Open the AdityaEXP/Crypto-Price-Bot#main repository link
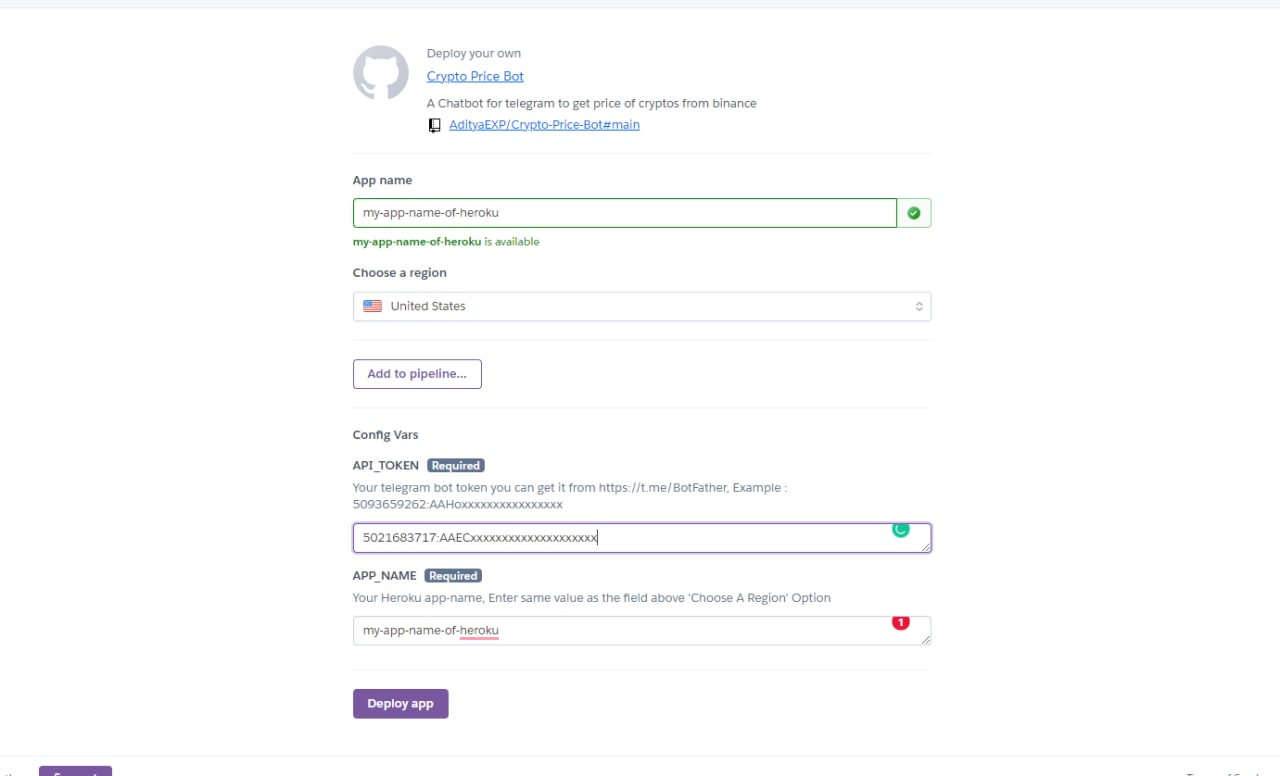The image size is (1280, 776). tap(544, 124)
